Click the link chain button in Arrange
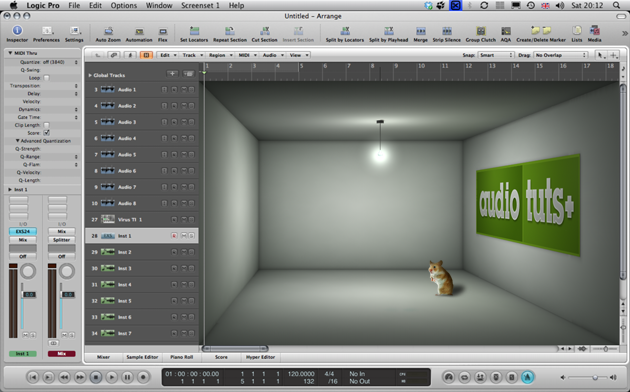Viewport: 630px width, 392px height. (x=114, y=55)
